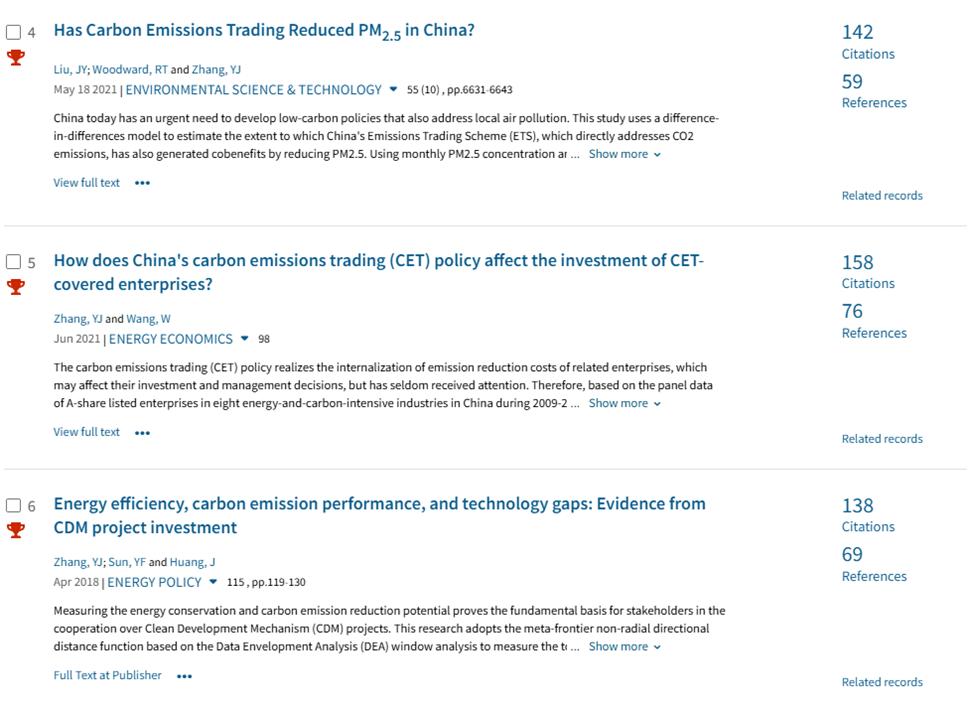This screenshot has width=969, height=708.
Task: Select the checkbox for record 4
Action: (14, 32)
